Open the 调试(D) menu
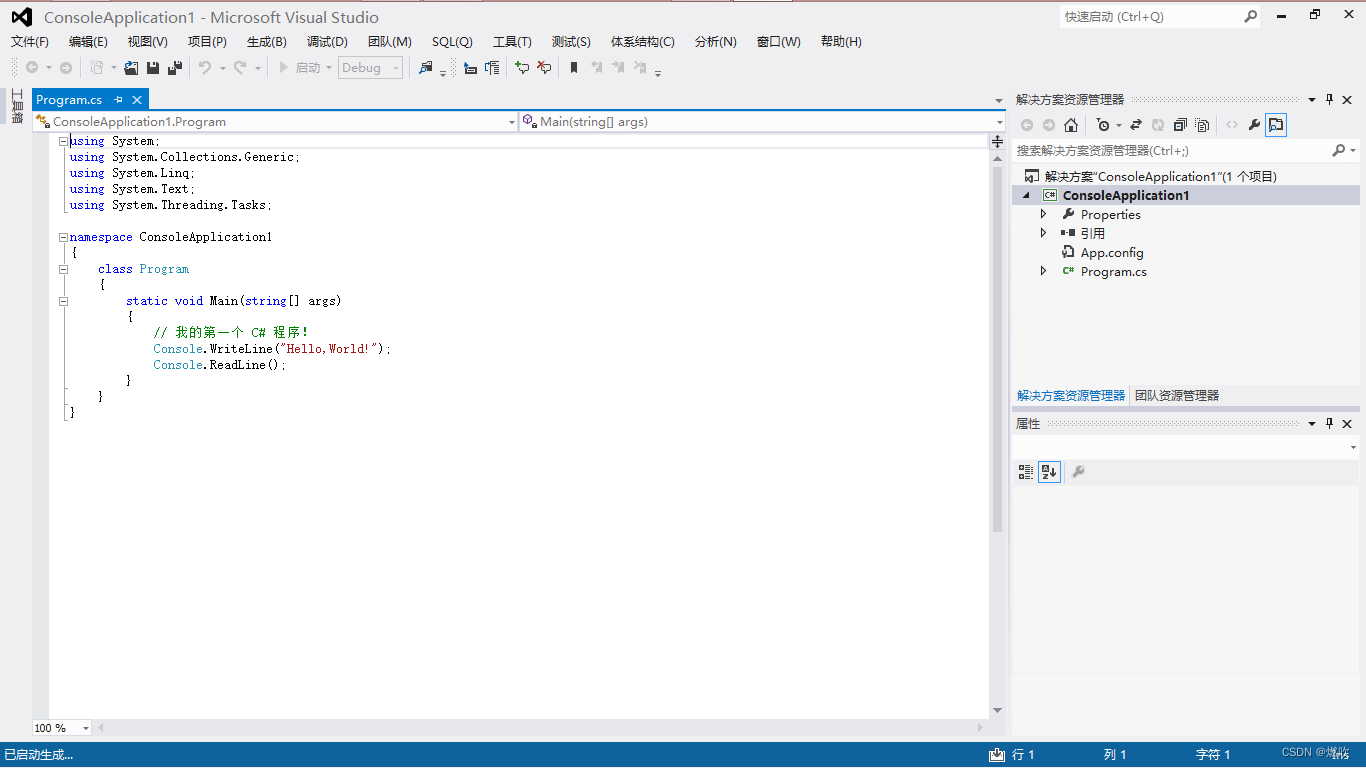Screen dimensions: 1366x768 327,42
